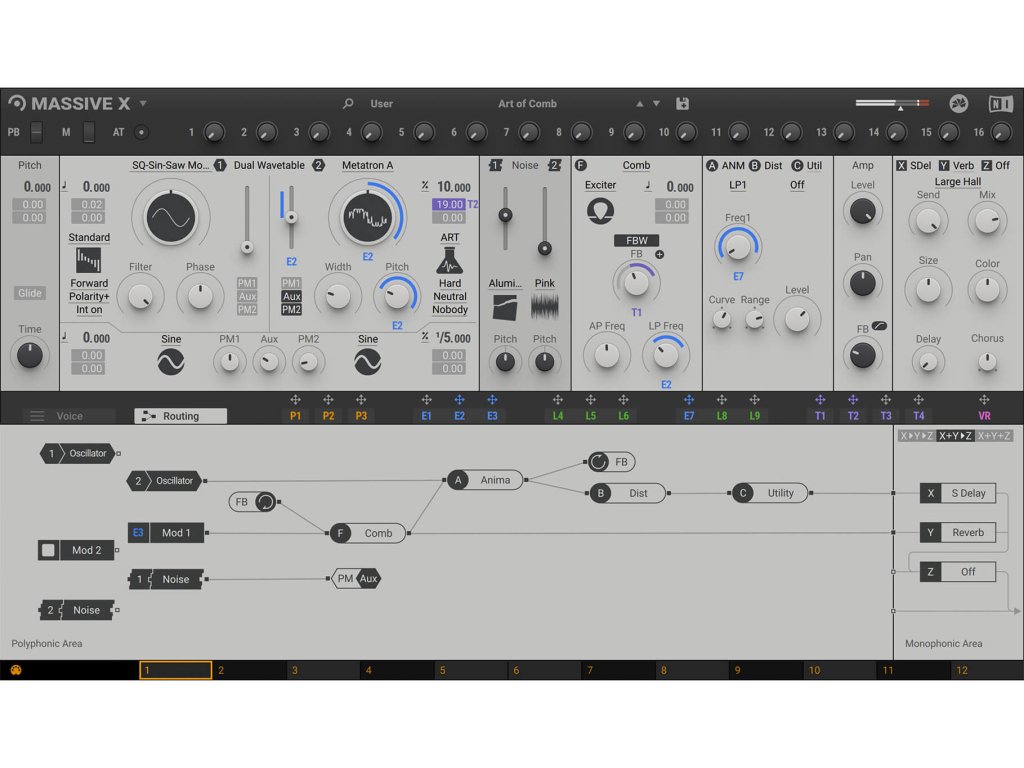
Task: Select the Pink noise waveform thumbnail
Action: point(545,307)
